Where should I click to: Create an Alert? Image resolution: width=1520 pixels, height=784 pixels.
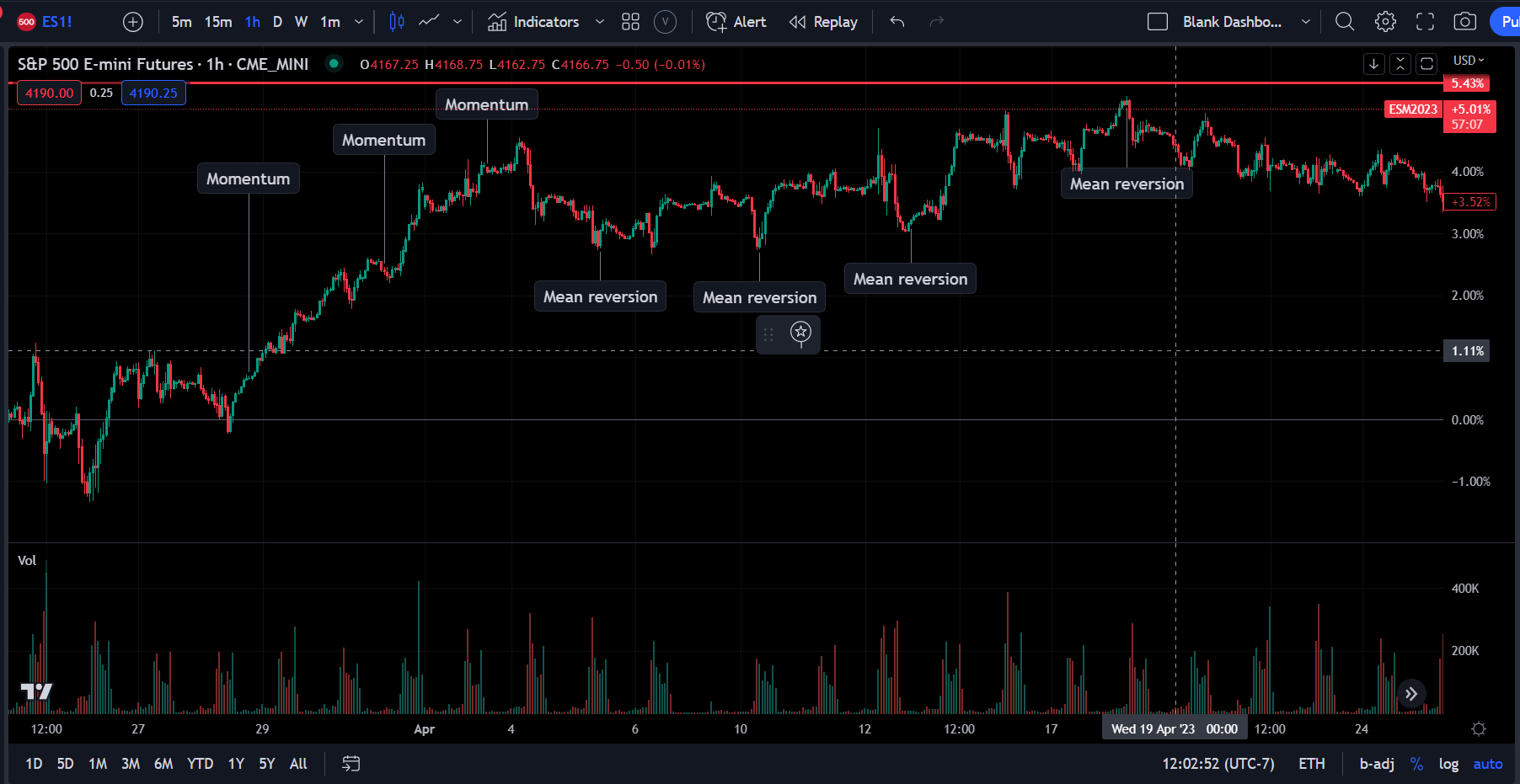736,22
